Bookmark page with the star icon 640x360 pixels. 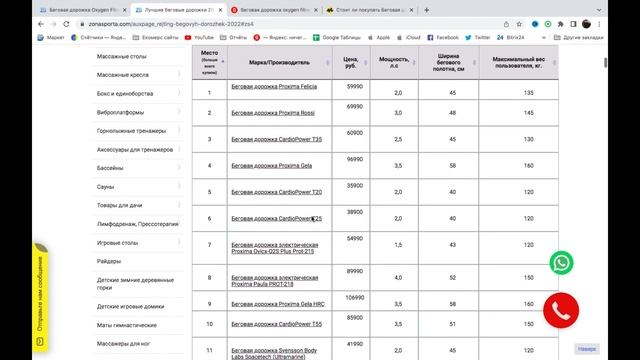point(519,24)
